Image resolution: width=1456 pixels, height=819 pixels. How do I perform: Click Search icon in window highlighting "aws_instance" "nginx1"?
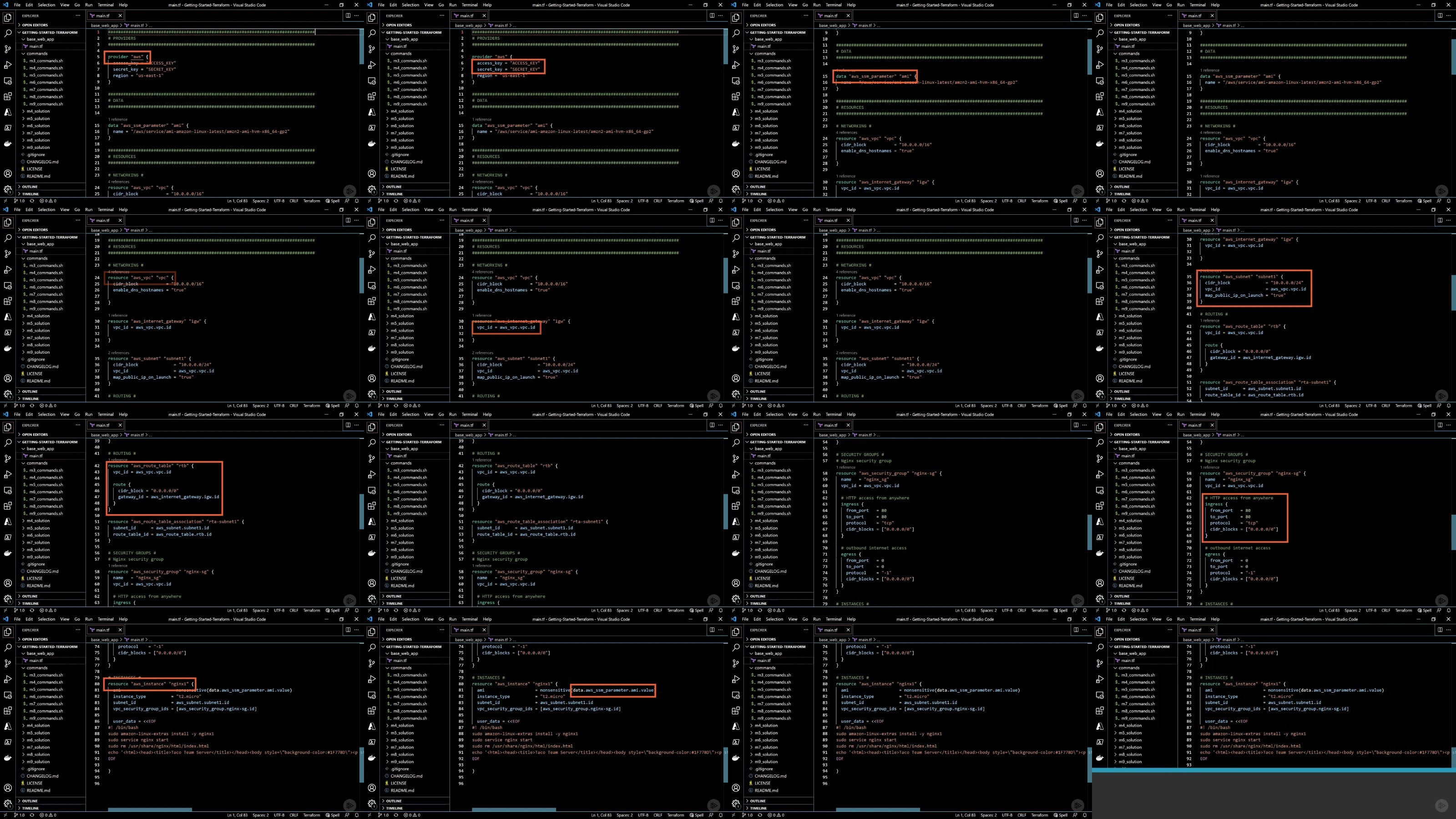point(8,648)
